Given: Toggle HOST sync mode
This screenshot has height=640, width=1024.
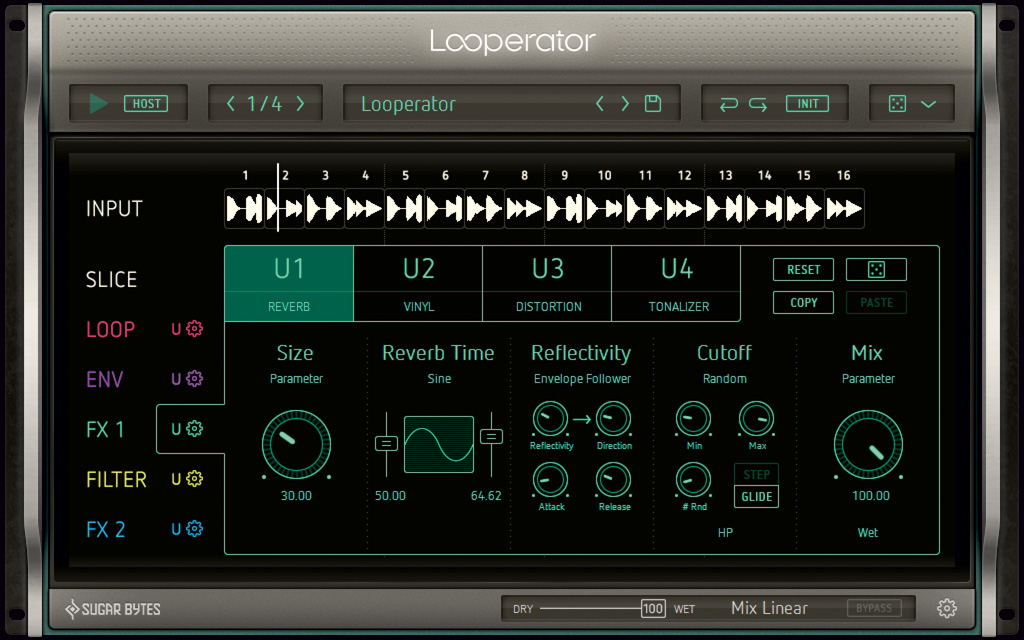Looking at the screenshot, I should click(148, 103).
